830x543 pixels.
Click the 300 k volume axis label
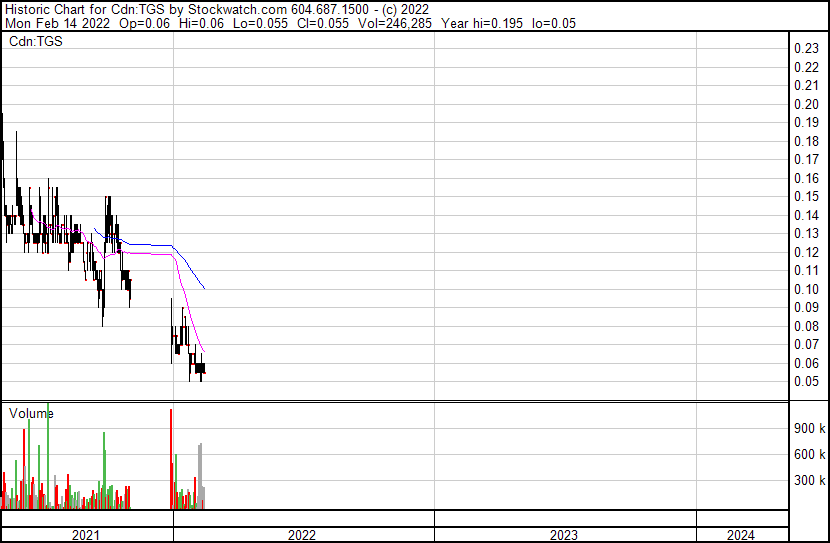tap(808, 480)
